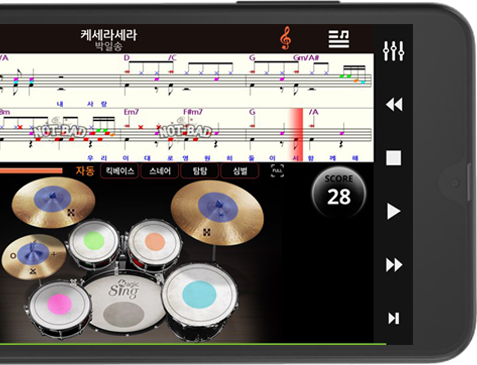Open the mixer sliders icon
The width and height of the screenshot is (477, 365).
[393, 51]
